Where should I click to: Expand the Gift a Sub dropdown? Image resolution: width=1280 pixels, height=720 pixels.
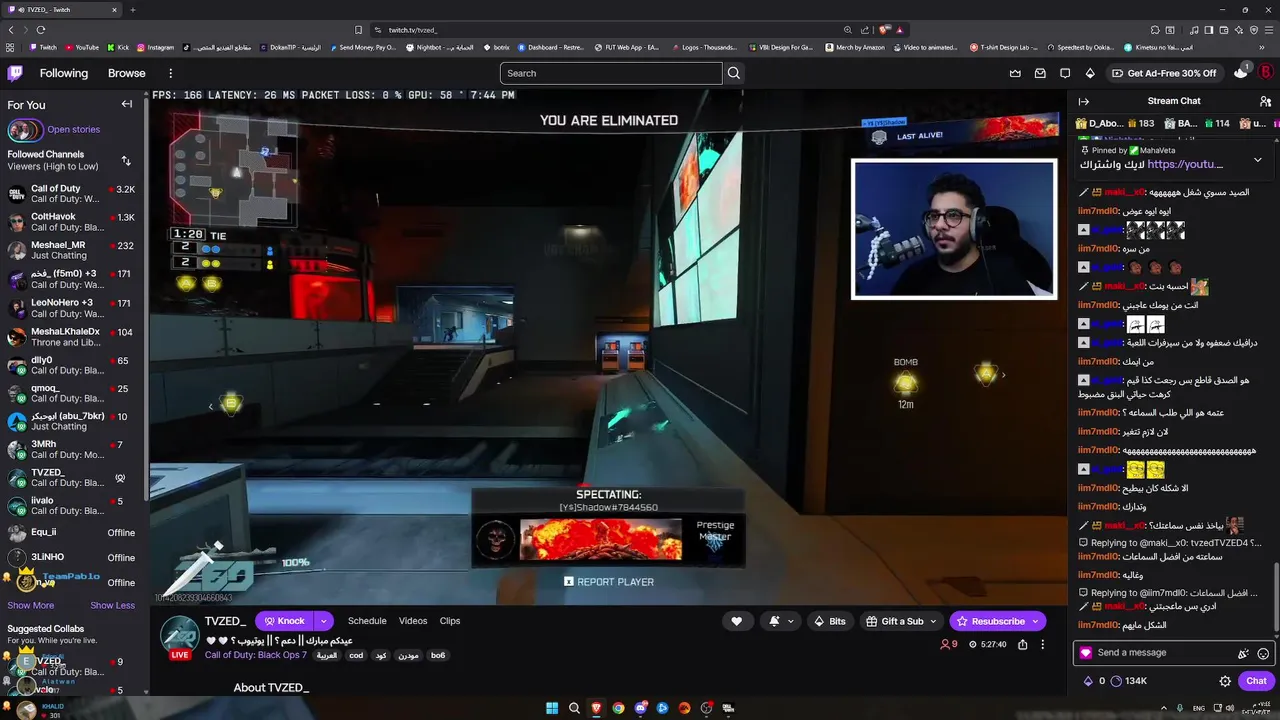pyautogui.click(x=934, y=621)
